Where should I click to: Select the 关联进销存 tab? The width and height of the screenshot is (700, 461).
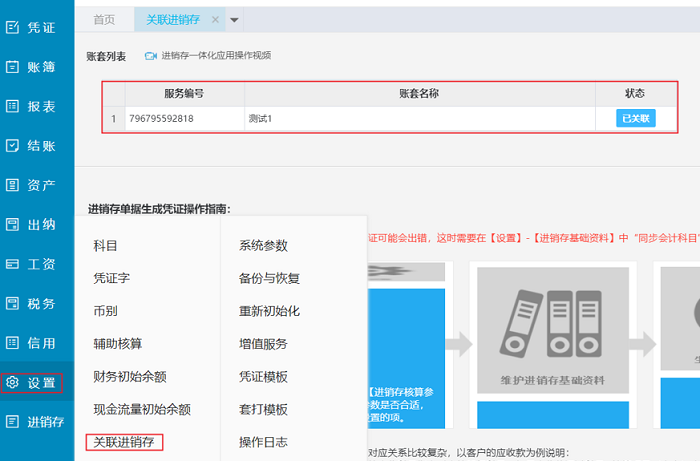point(174,19)
